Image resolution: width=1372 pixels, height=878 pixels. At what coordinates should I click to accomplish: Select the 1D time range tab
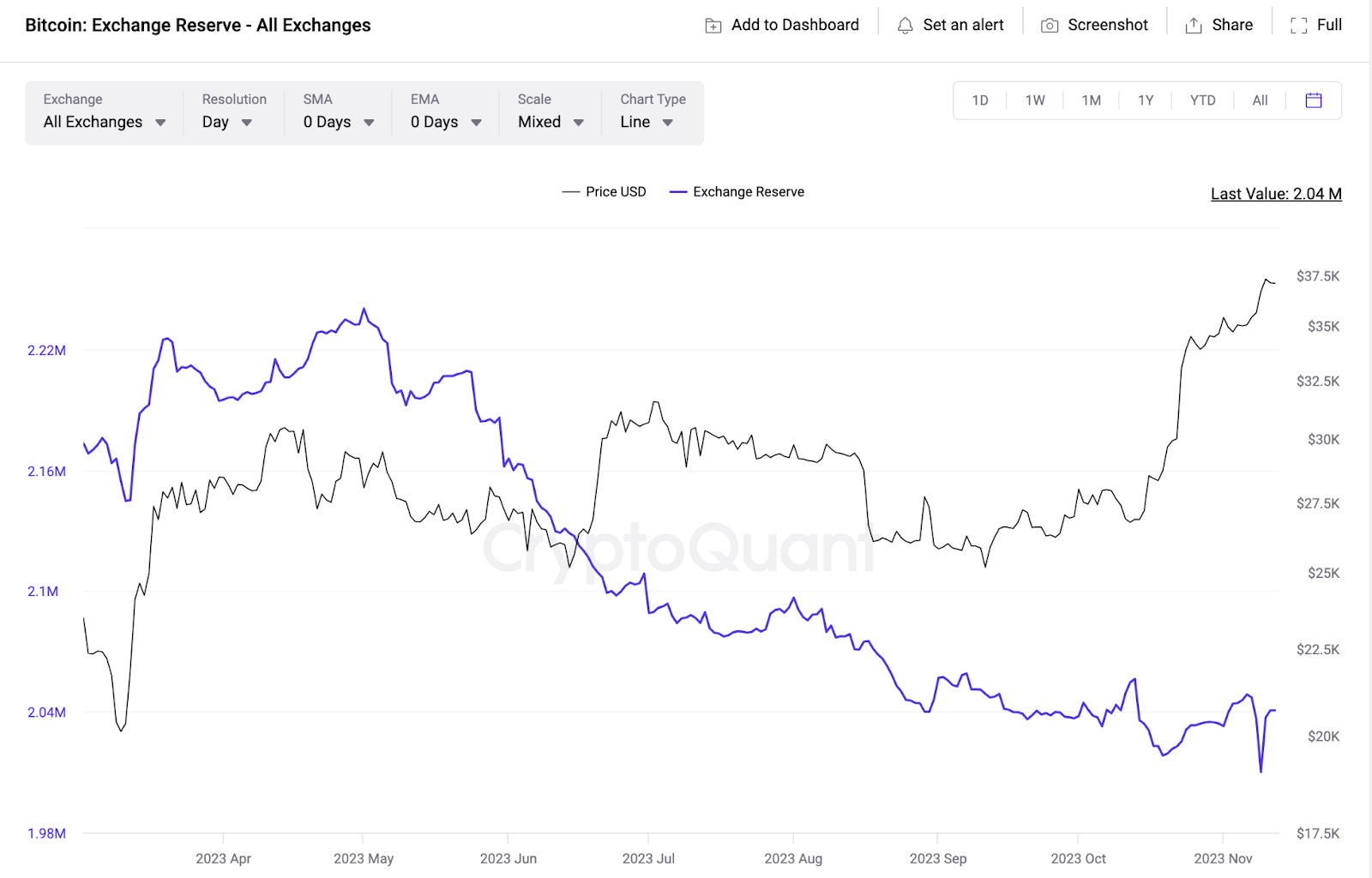(x=980, y=100)
